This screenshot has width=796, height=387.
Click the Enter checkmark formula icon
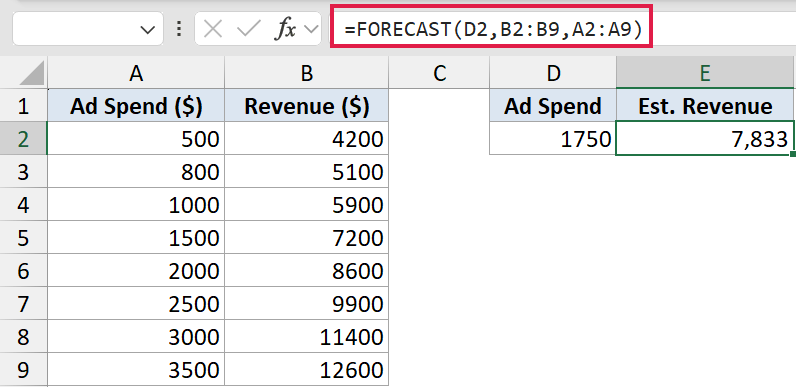coord(249,29)
